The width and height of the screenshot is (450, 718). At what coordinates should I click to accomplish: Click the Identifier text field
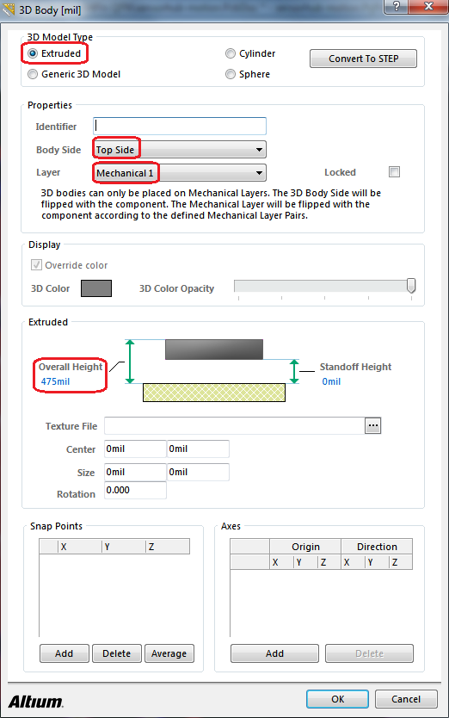click(x=179, y=126)
